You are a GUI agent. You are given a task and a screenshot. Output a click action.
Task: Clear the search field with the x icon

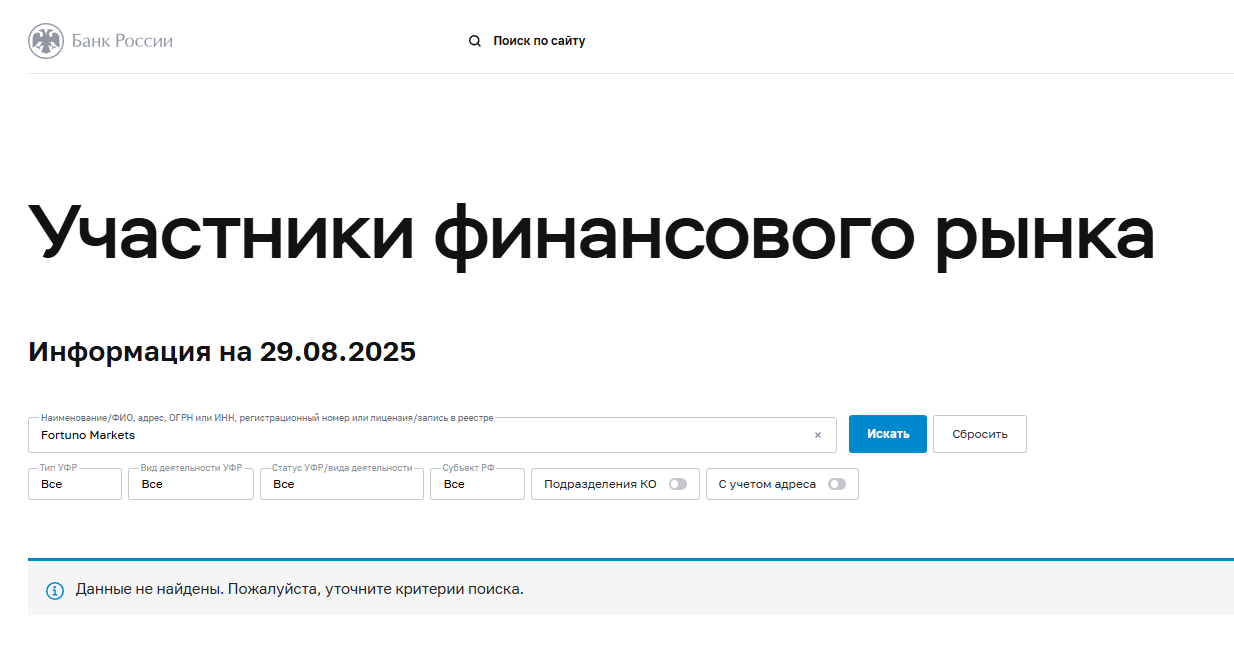click(x=817, y=435)
